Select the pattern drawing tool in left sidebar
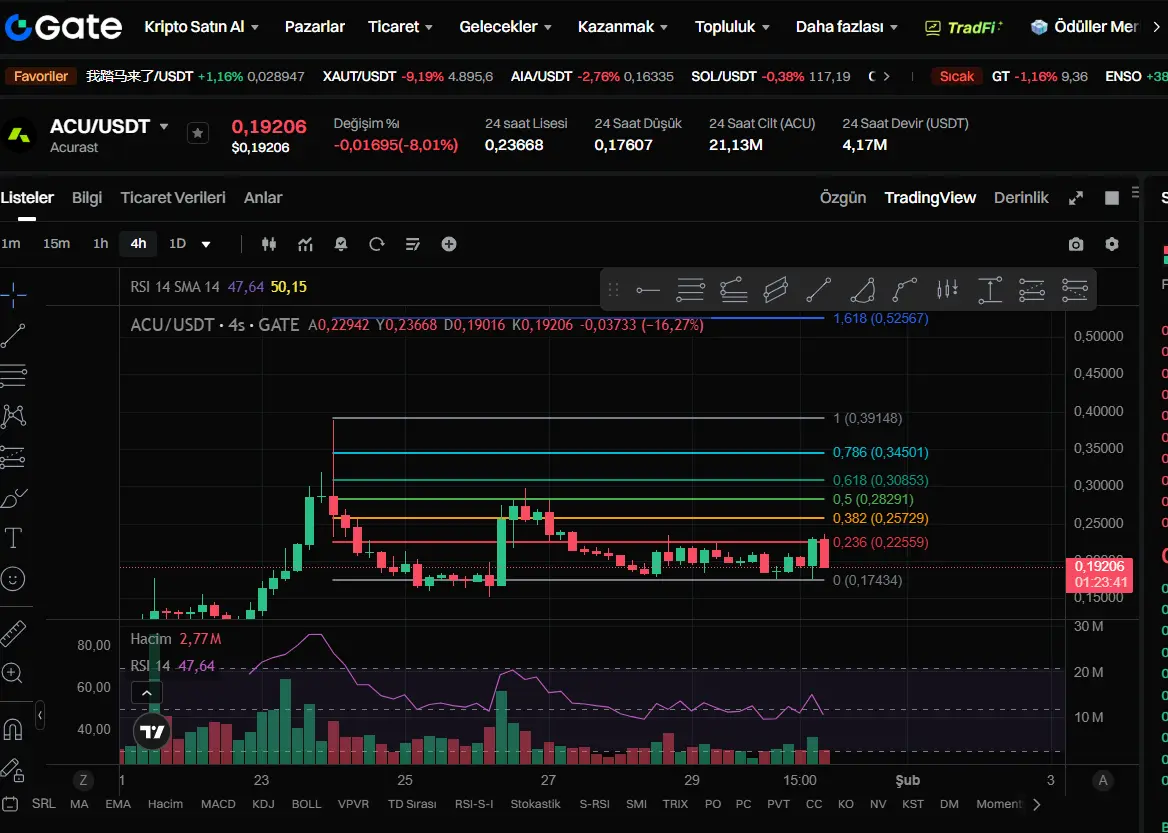 [x=13, y=416]
